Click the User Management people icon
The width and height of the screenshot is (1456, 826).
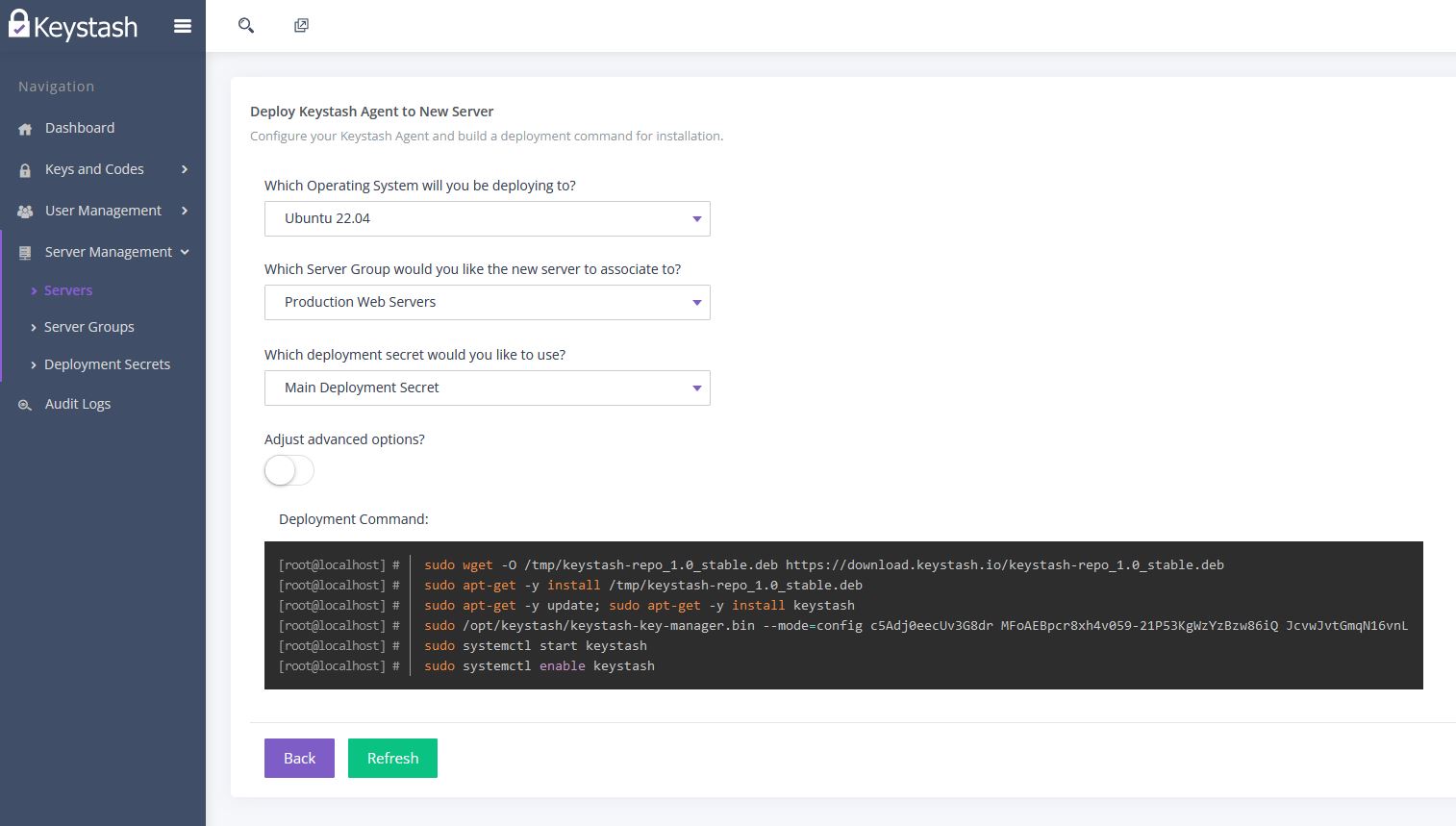click(x=25, y=212)
